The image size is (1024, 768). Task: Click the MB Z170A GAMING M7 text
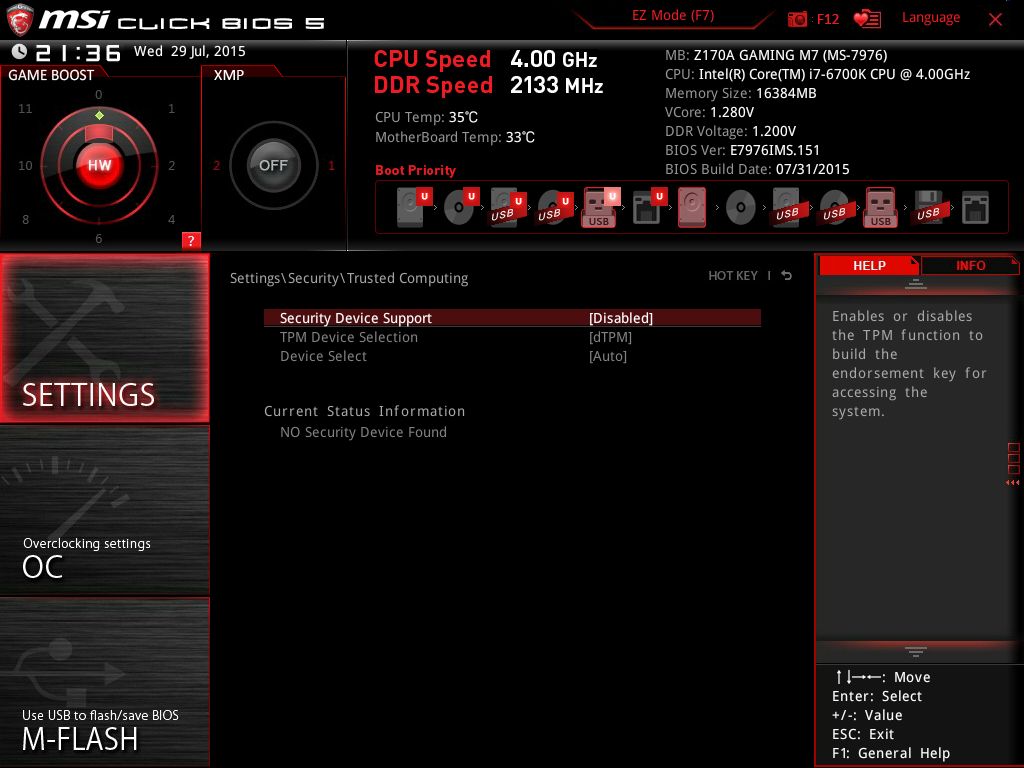[x=776, y=55]
